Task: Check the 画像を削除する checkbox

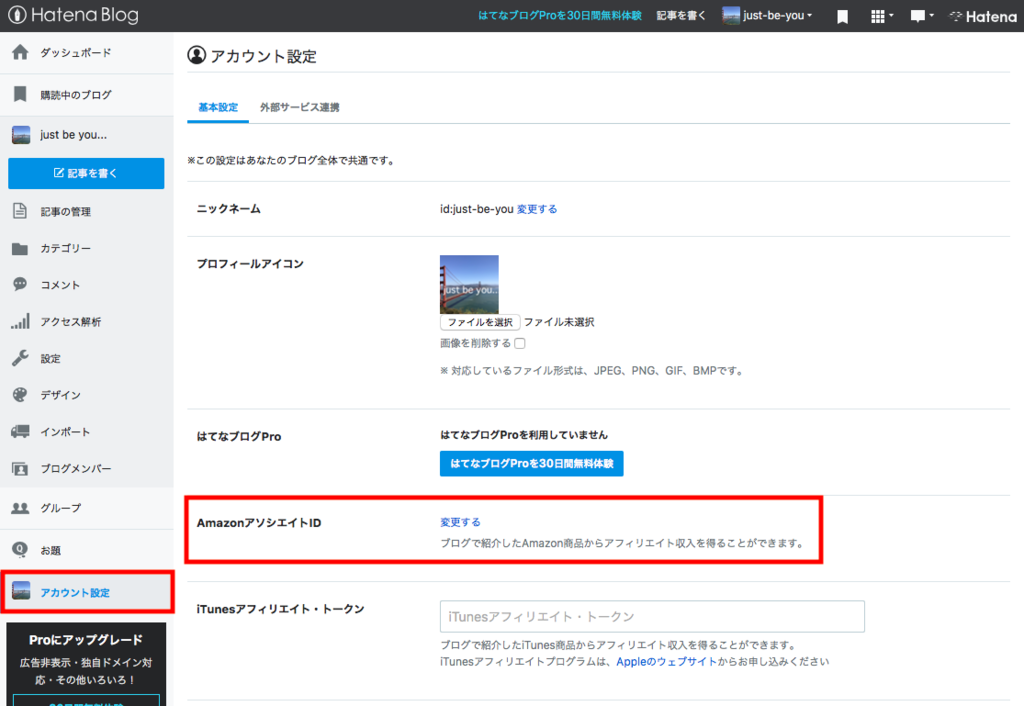Action: click(520, 344)
